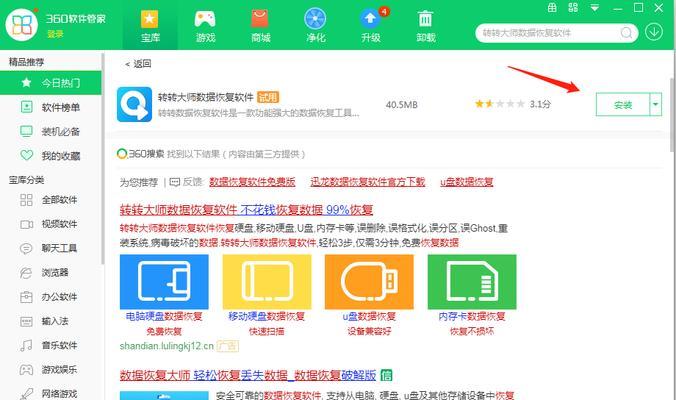
Task: Select 视频软件 category
Action: 50,224
